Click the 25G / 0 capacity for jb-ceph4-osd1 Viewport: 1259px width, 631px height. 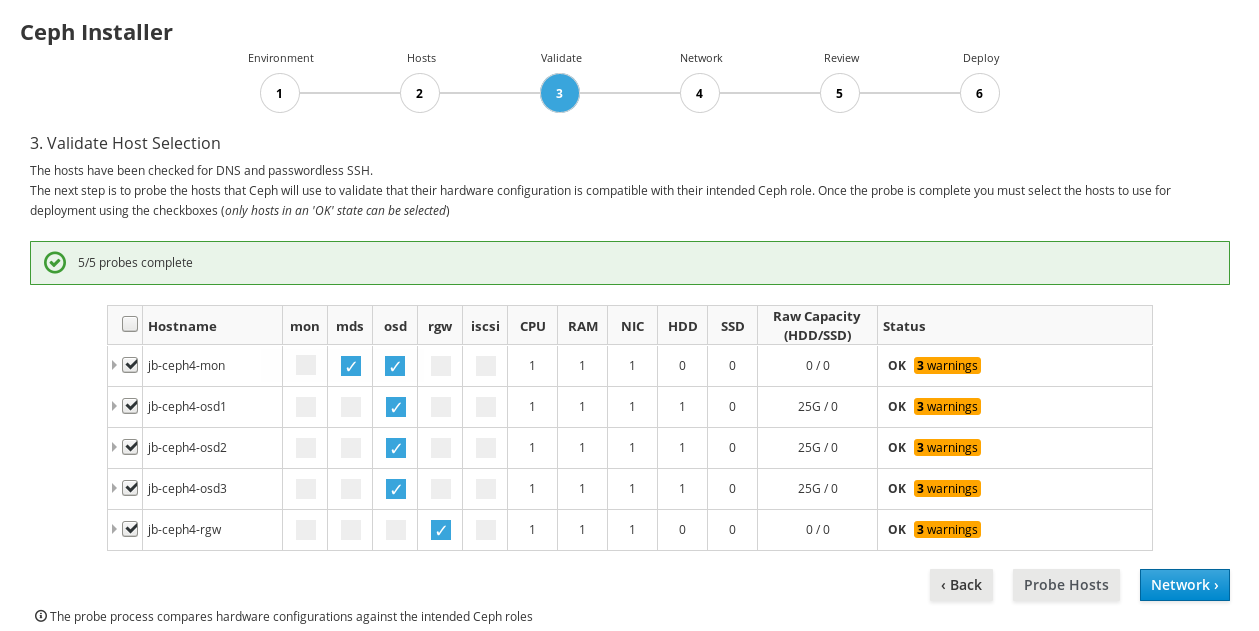click(818, 407)
